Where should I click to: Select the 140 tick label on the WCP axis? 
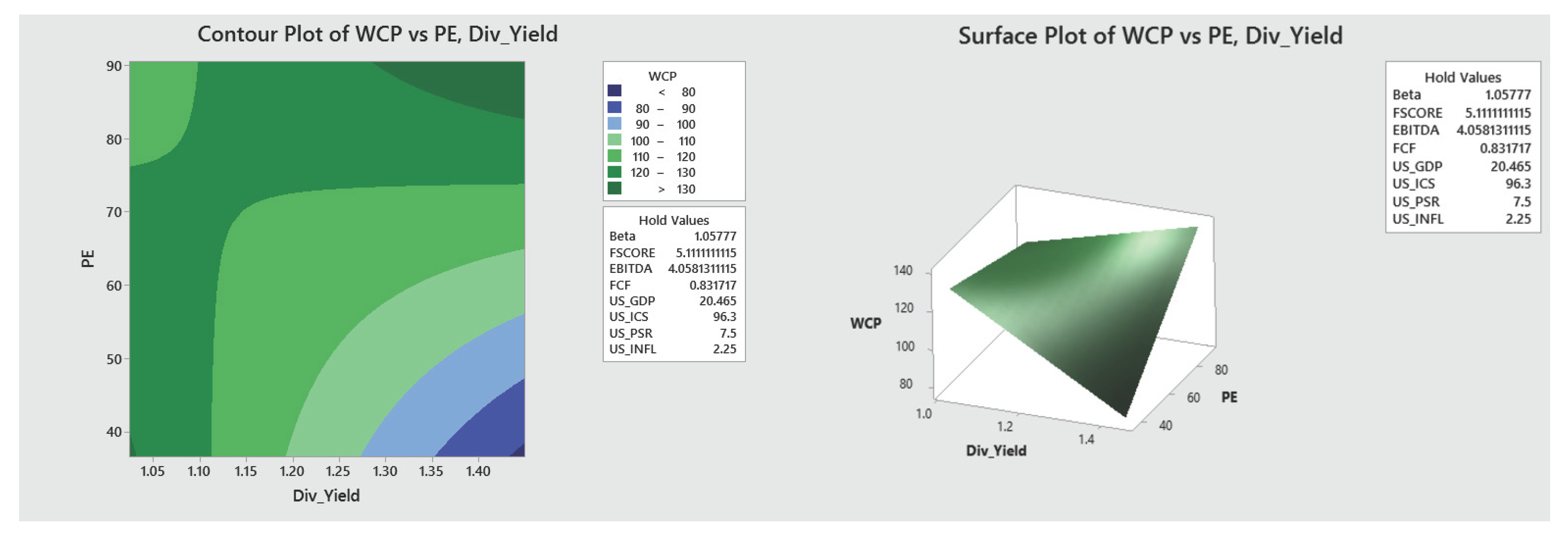click(903, 270)
